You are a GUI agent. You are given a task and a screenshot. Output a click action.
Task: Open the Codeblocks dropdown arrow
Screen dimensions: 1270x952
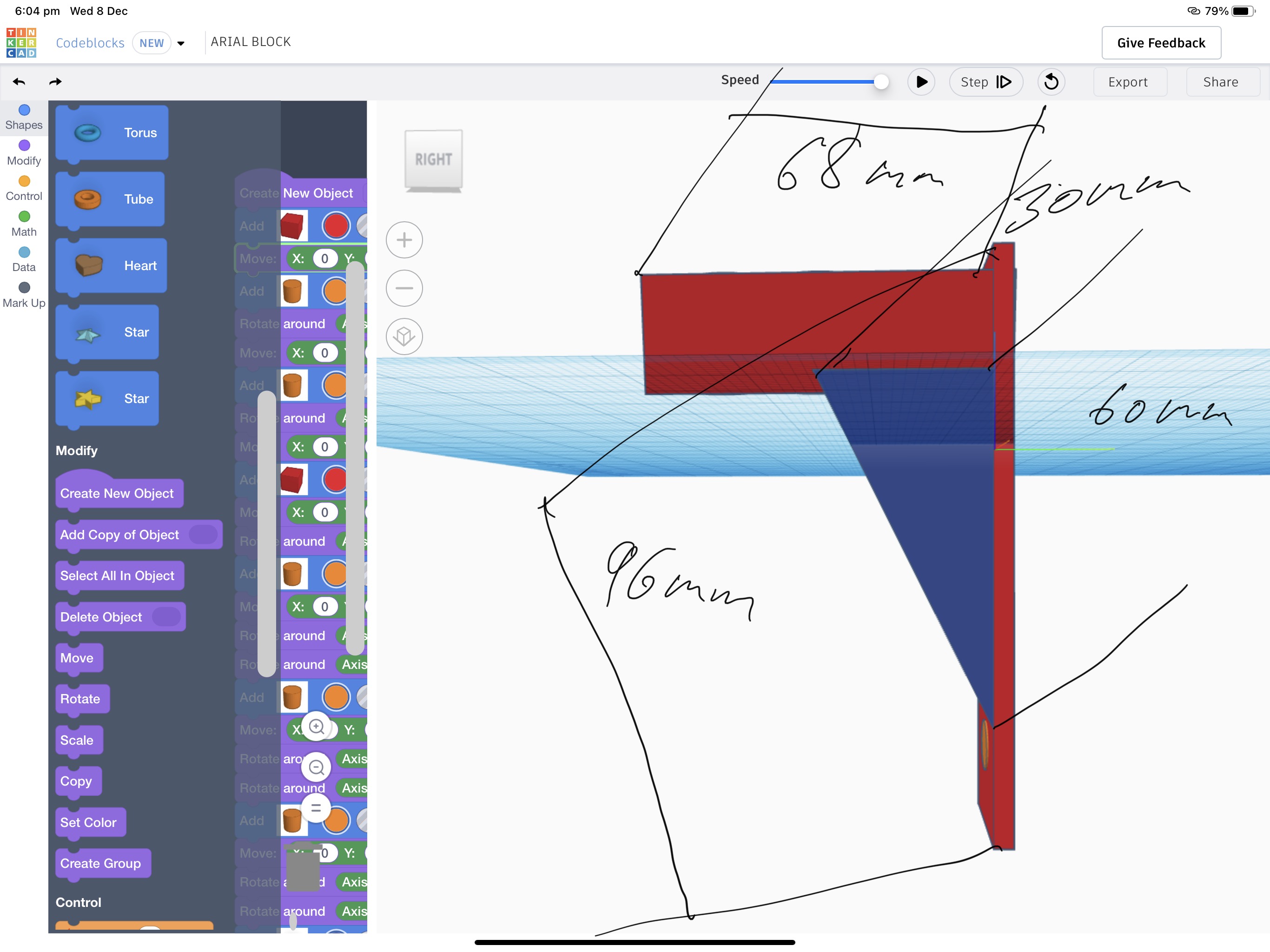coord(181,44)
